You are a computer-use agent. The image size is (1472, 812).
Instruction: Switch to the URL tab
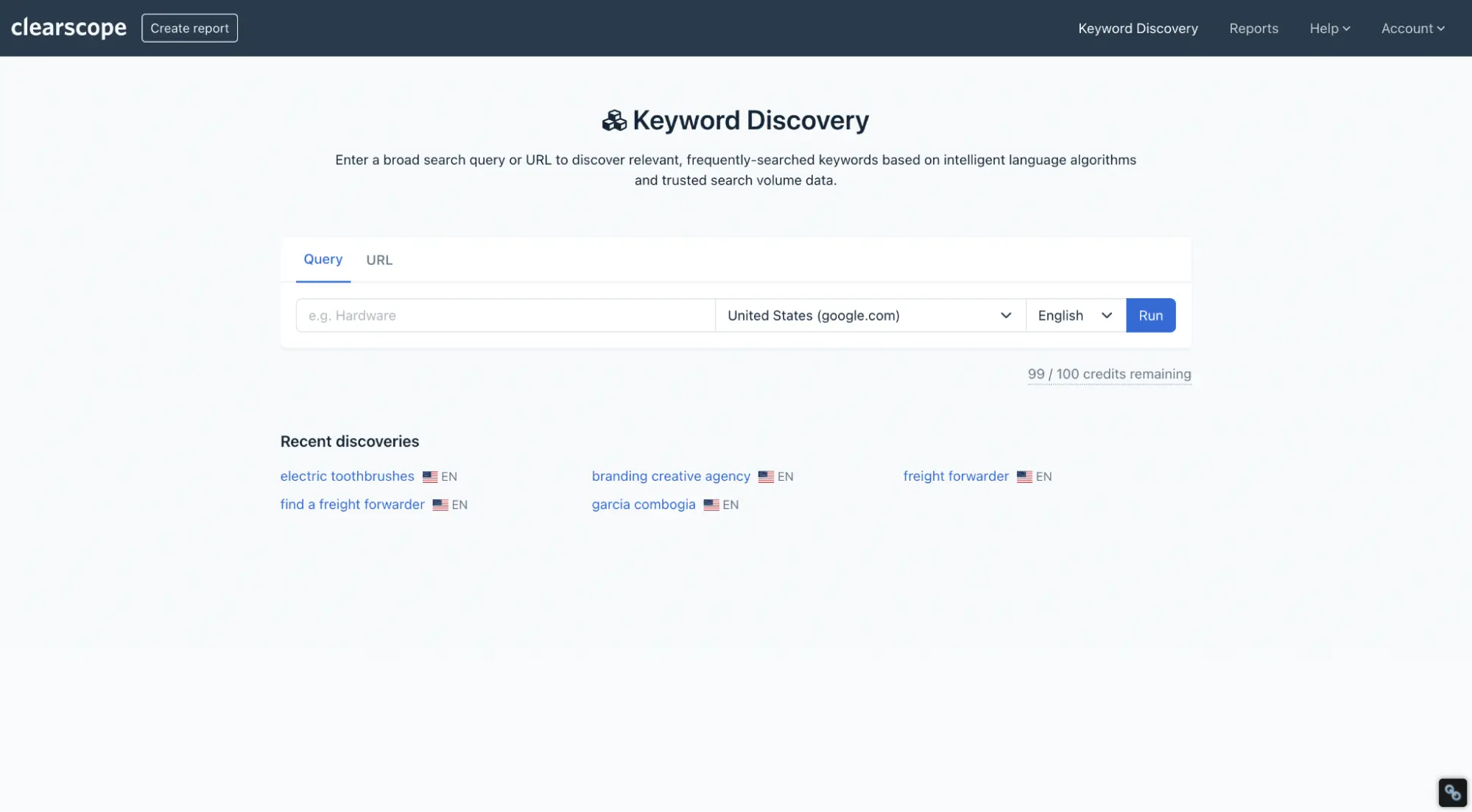379,260
